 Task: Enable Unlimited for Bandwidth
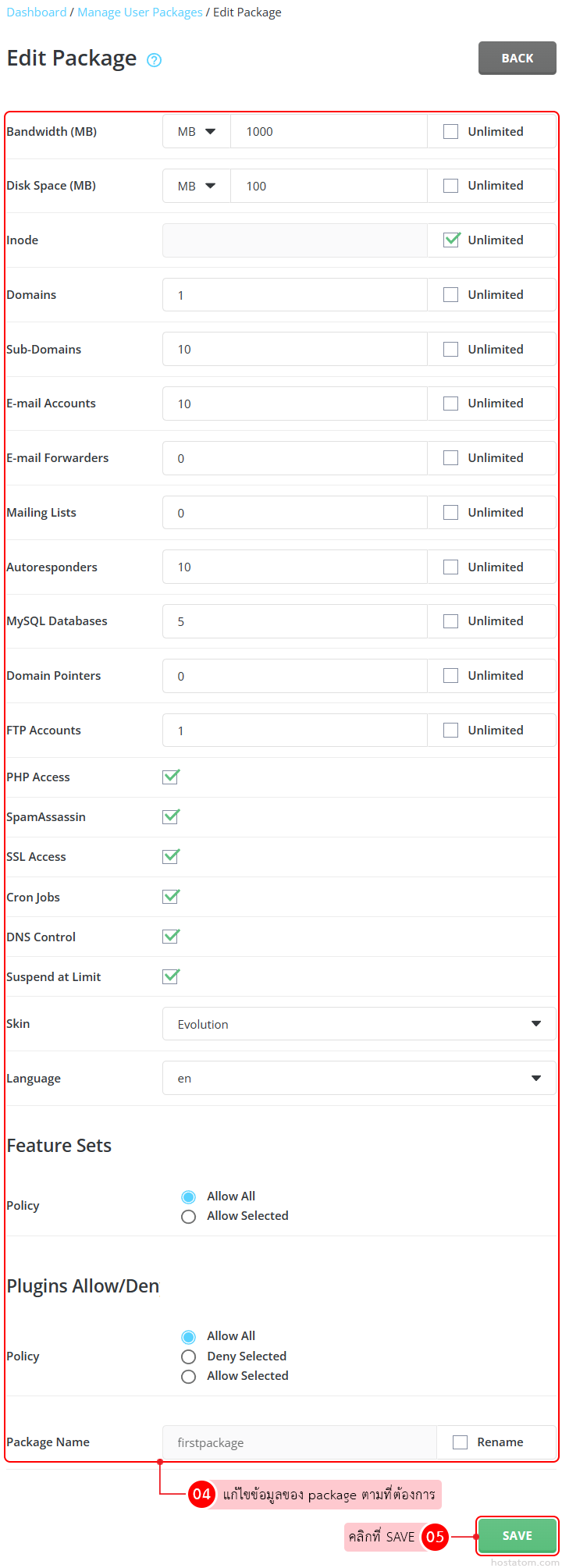451,132
